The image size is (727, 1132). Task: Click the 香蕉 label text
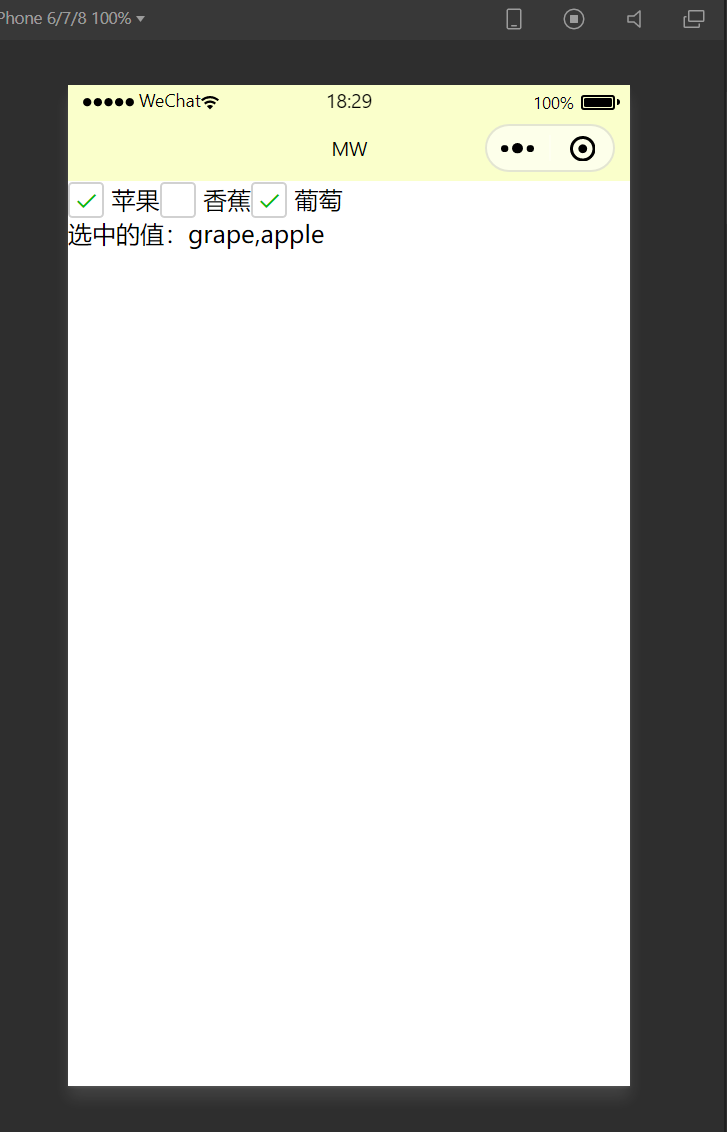click(x=227, y=201)
